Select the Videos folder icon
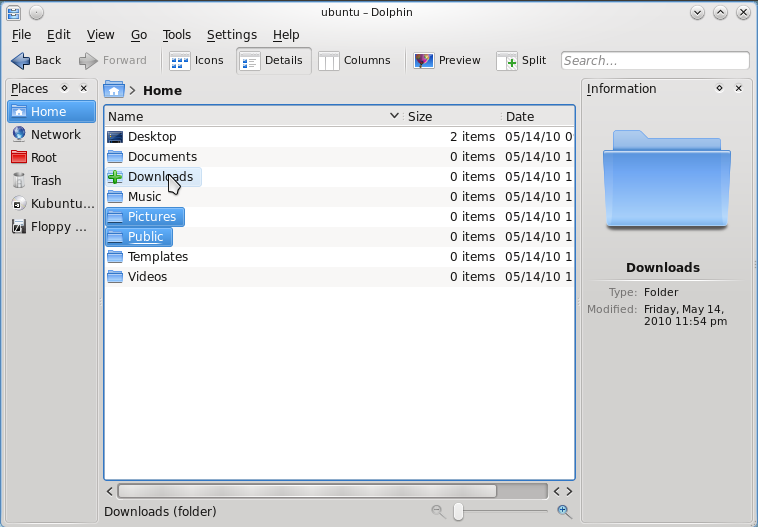The image size is (758, 527). 115,277
